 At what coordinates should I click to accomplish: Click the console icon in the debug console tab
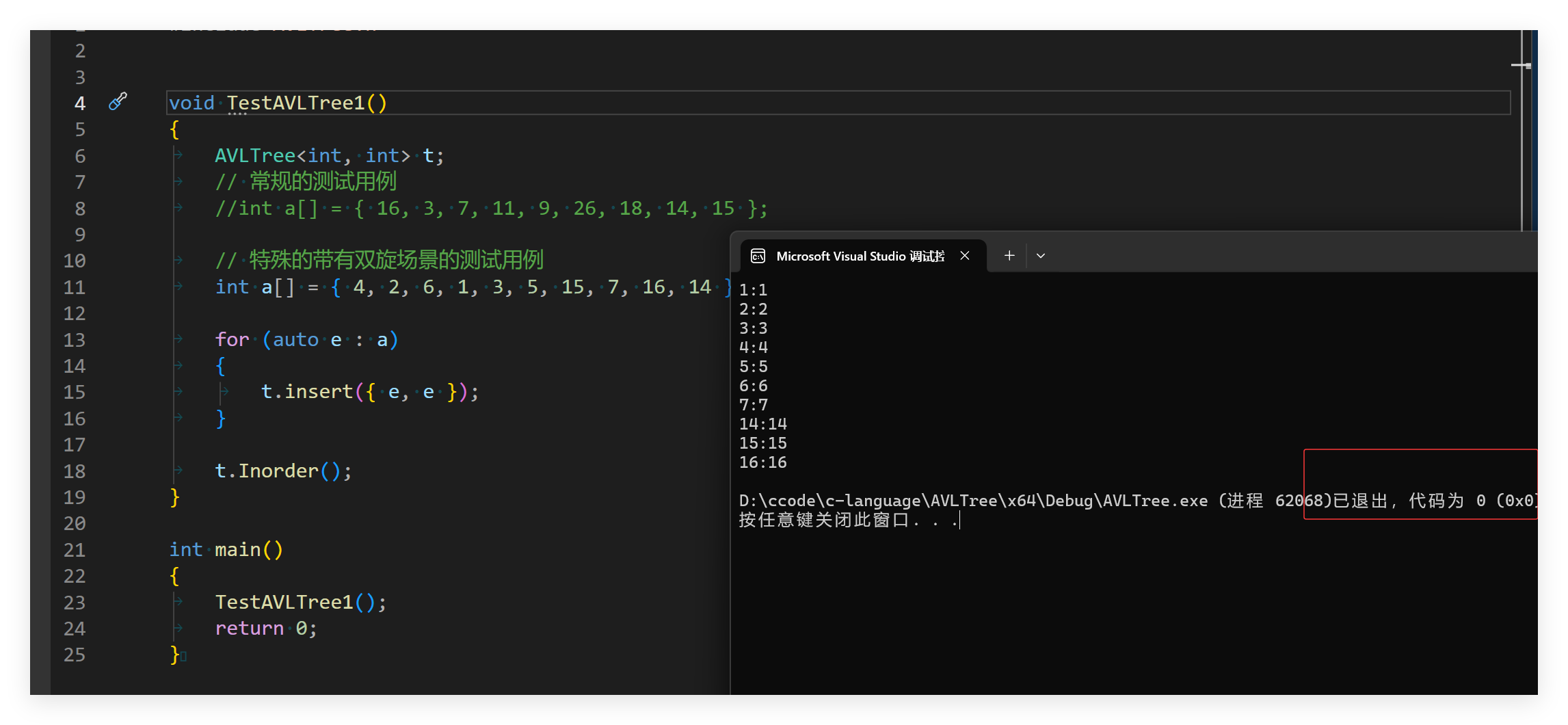click(x=758, y=256)
